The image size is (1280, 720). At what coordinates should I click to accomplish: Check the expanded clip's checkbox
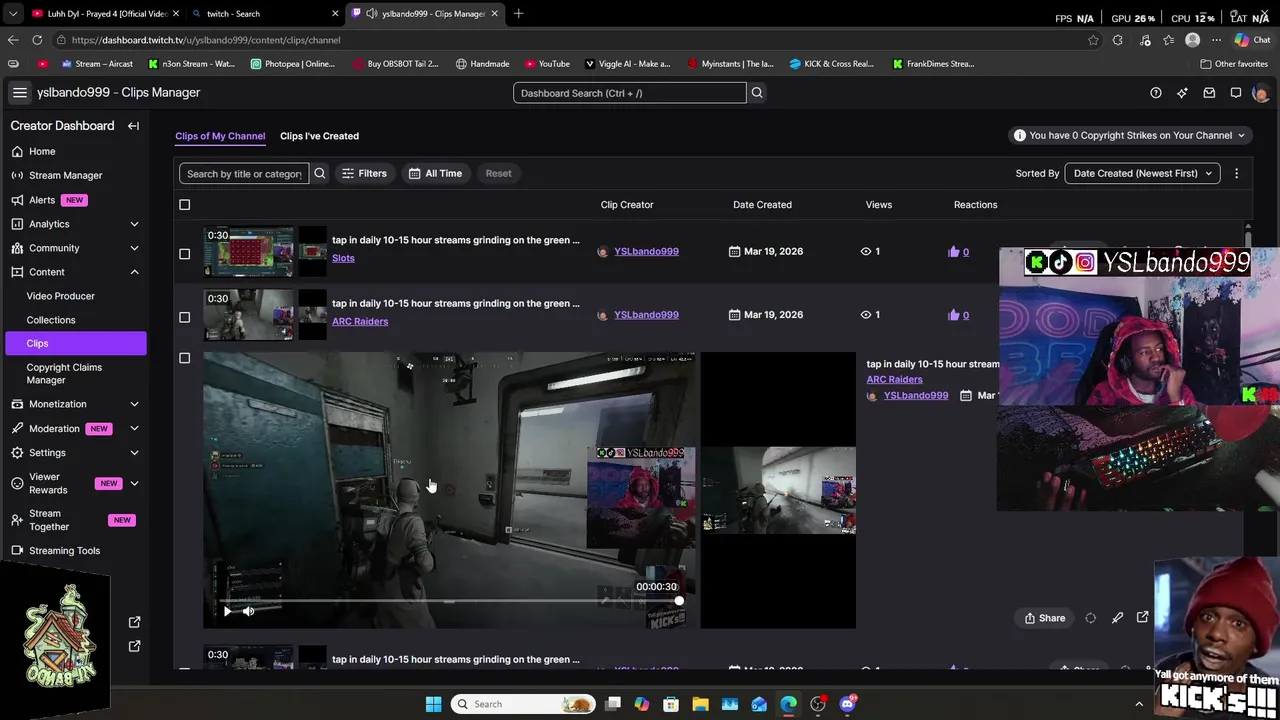(184, 358)
